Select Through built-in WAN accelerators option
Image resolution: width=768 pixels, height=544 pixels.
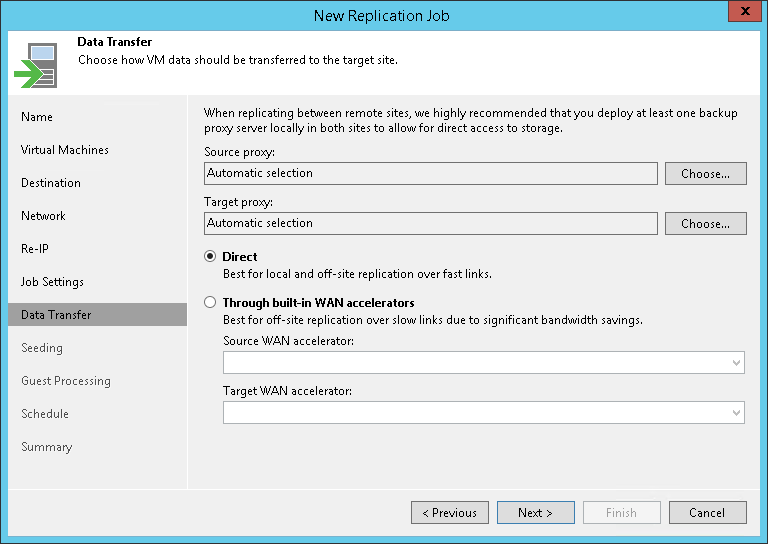pyautogui.click(x=210, y=302)
